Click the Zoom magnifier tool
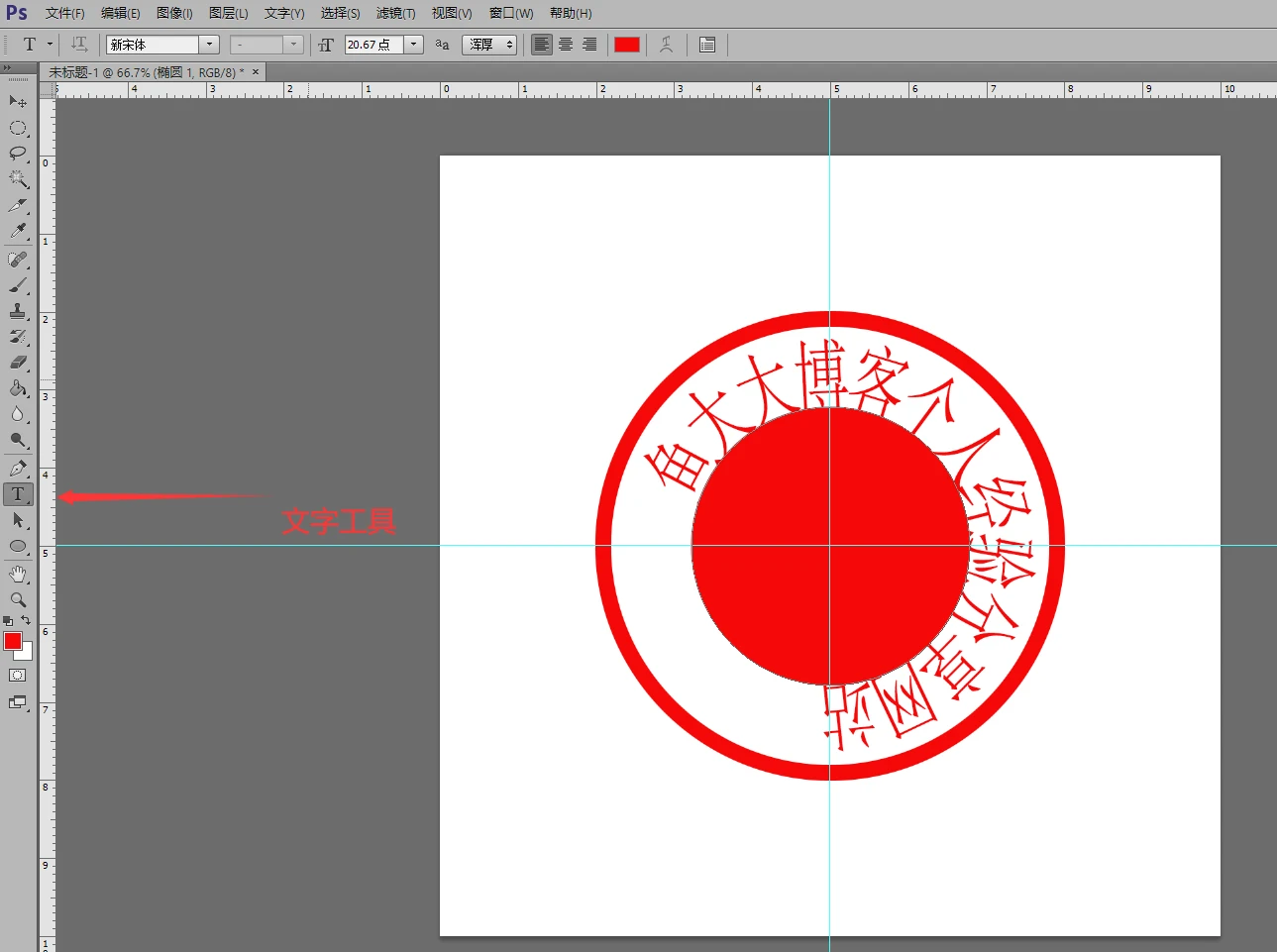Screen dimensions: 1277x952 click(18, 599)
